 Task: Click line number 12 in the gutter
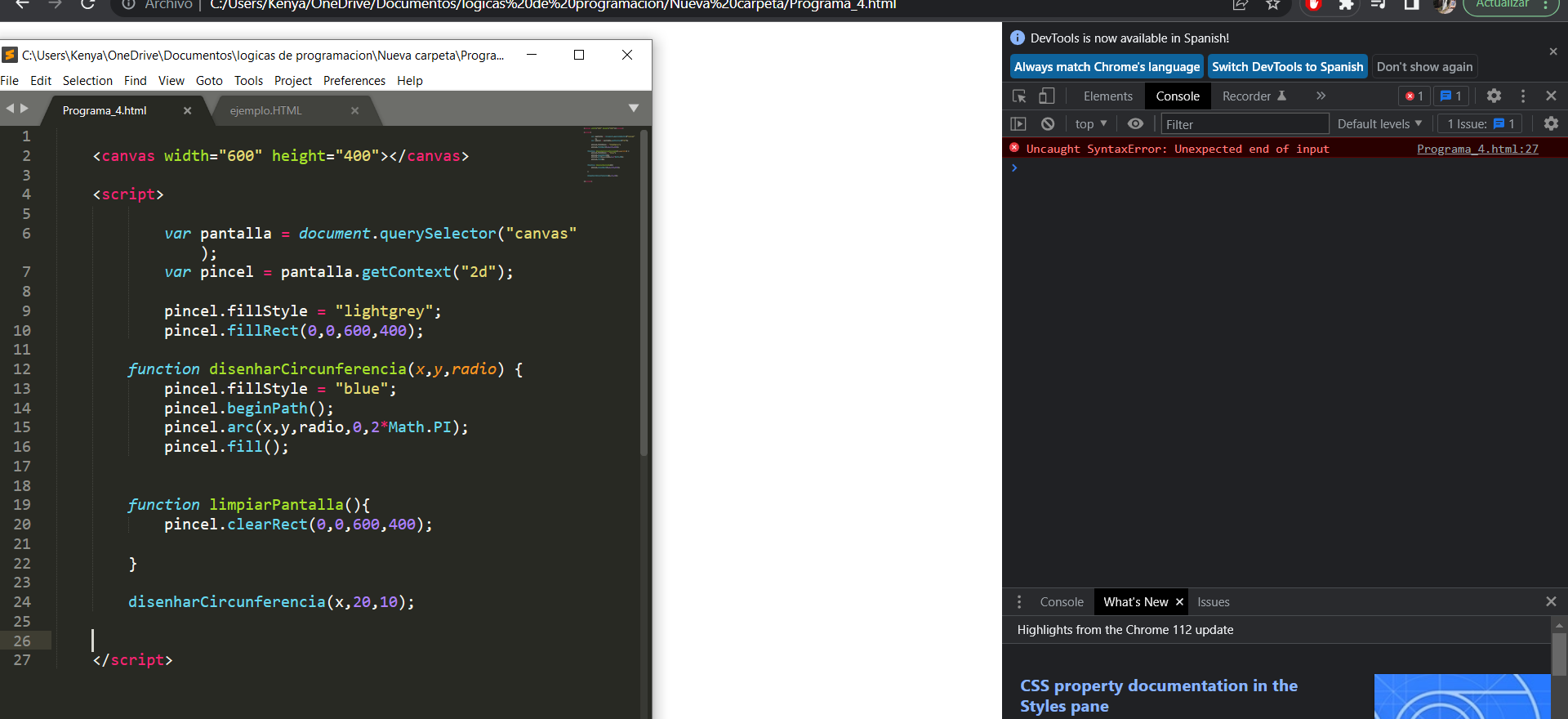click(22, 369)
